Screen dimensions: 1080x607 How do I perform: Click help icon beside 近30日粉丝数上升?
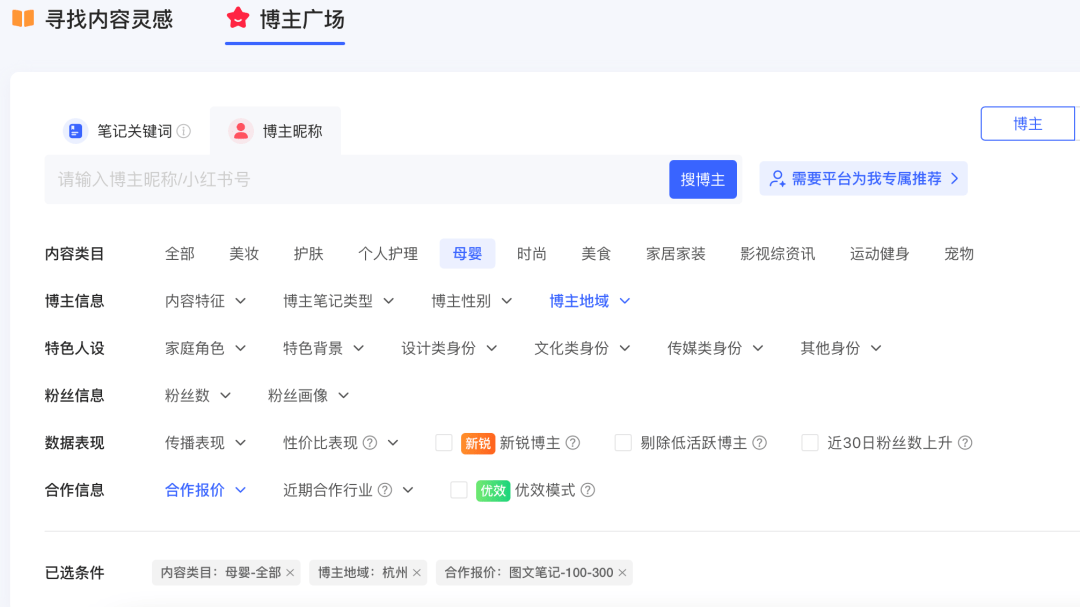pos(965,443)
